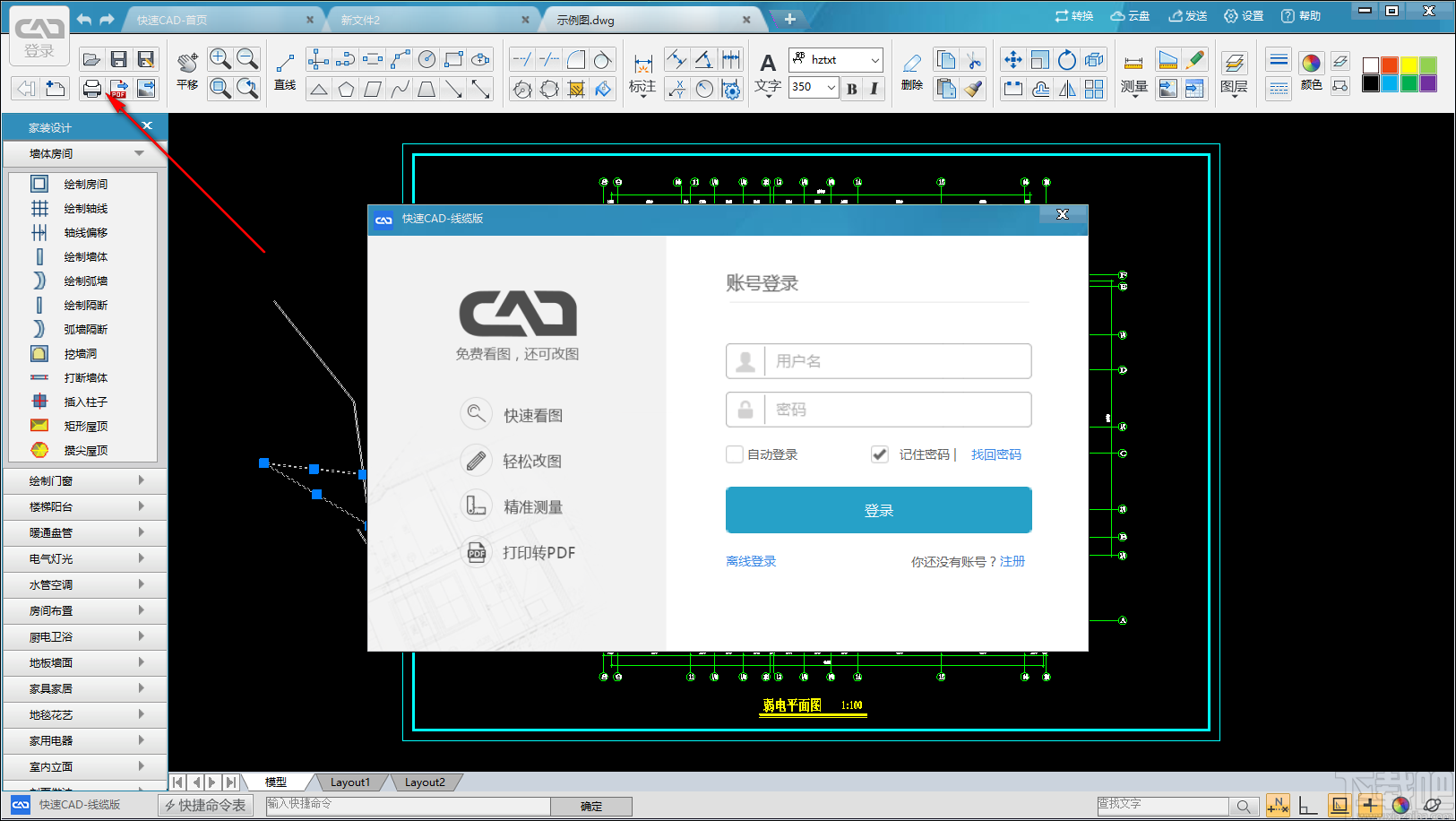Click the dimension annotation icon
1456x821 pixels.
pos(642,65)
